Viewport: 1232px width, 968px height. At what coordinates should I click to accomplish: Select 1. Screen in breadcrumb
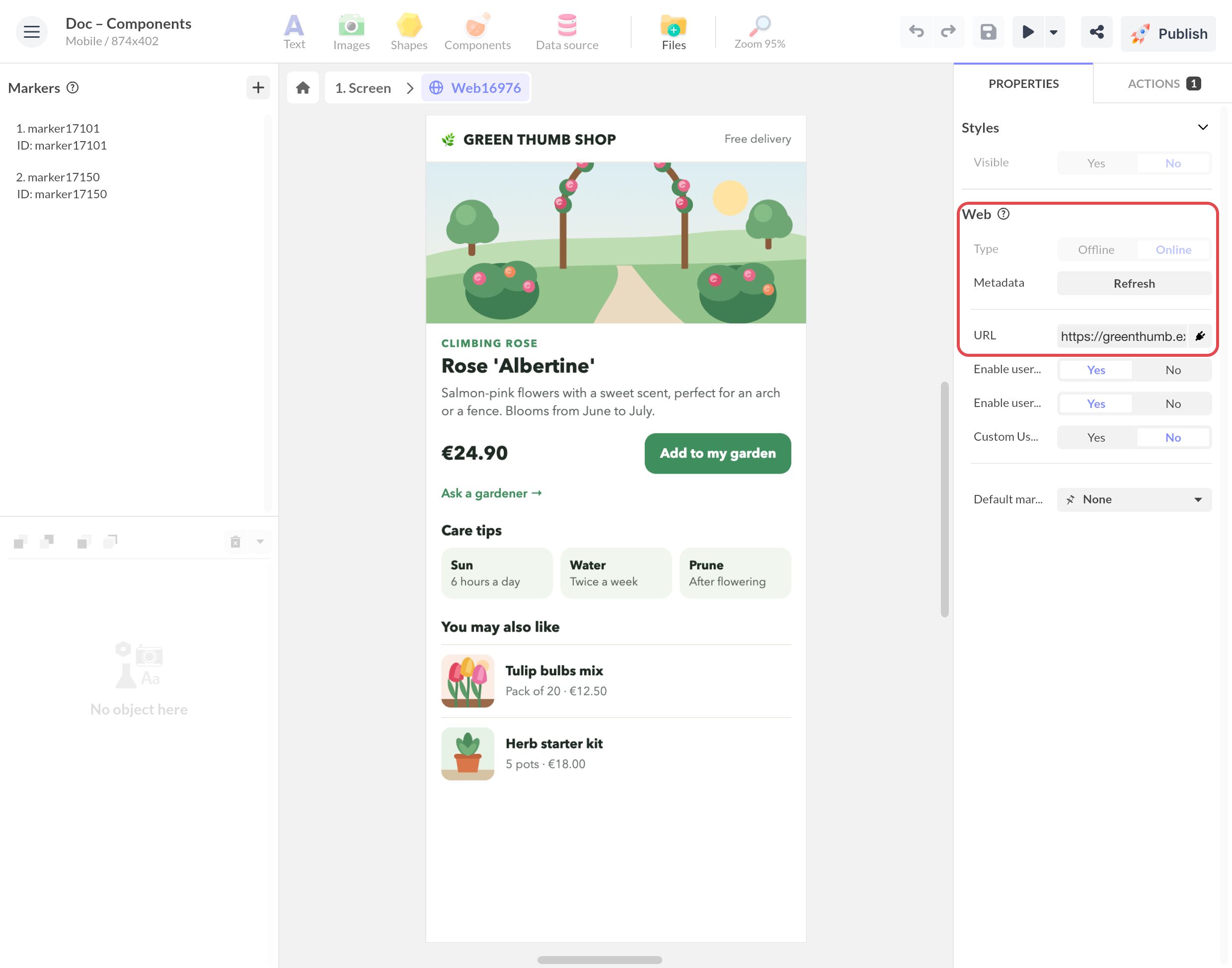pyautogui.click(x=363, y=88)
